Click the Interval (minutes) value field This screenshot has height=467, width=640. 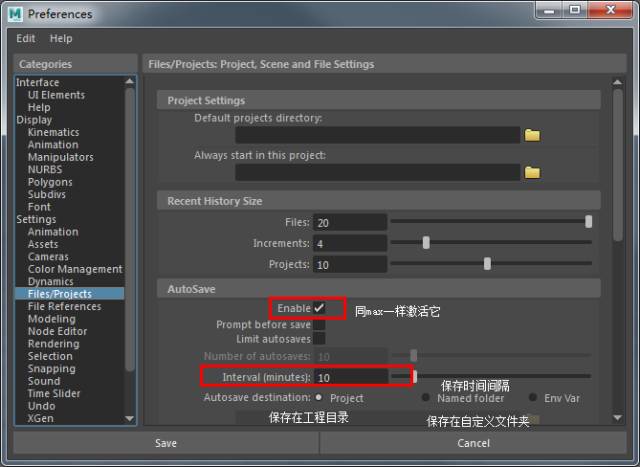[x=351, y=377]
